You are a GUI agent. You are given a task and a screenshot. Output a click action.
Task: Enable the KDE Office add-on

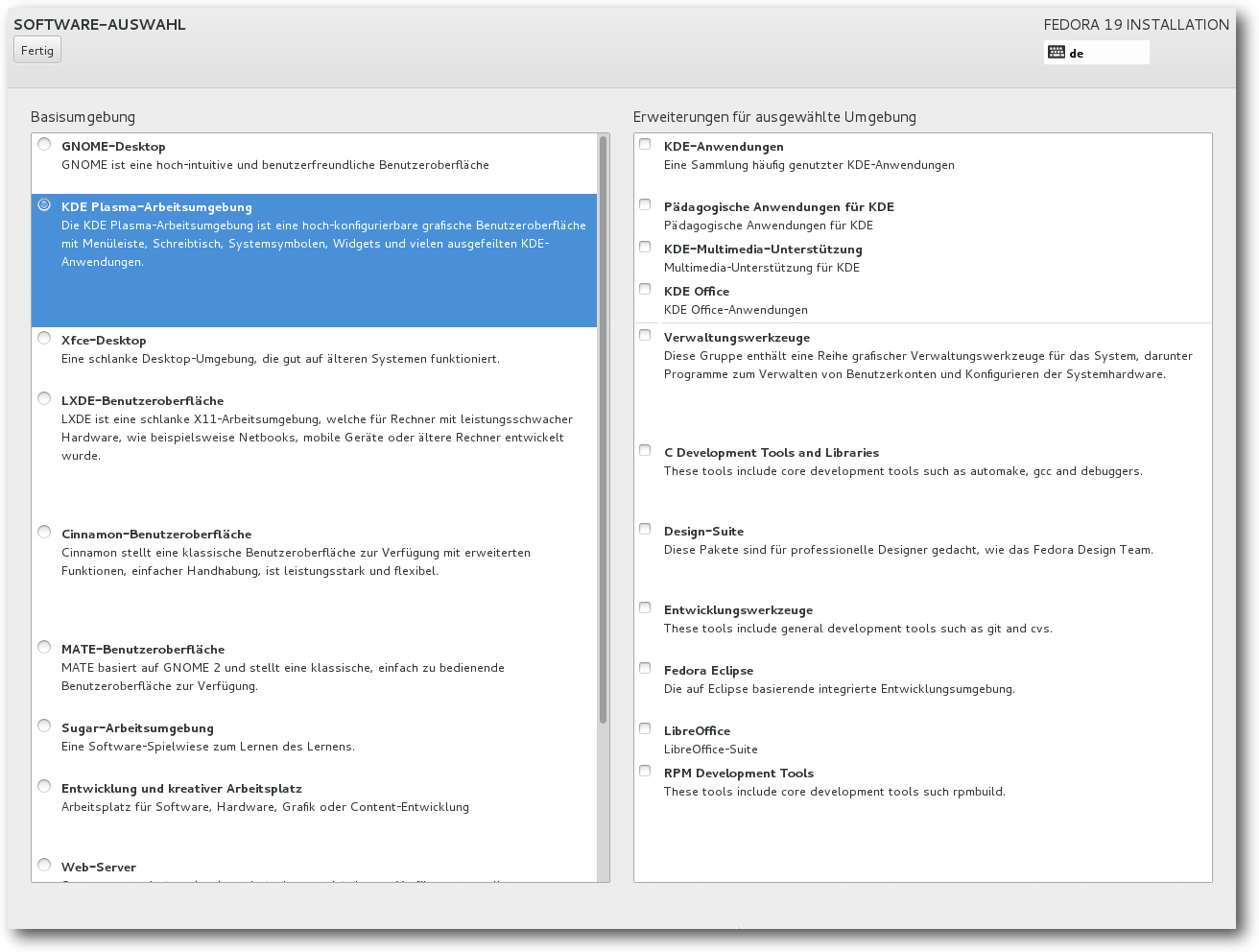coord(645,290)
